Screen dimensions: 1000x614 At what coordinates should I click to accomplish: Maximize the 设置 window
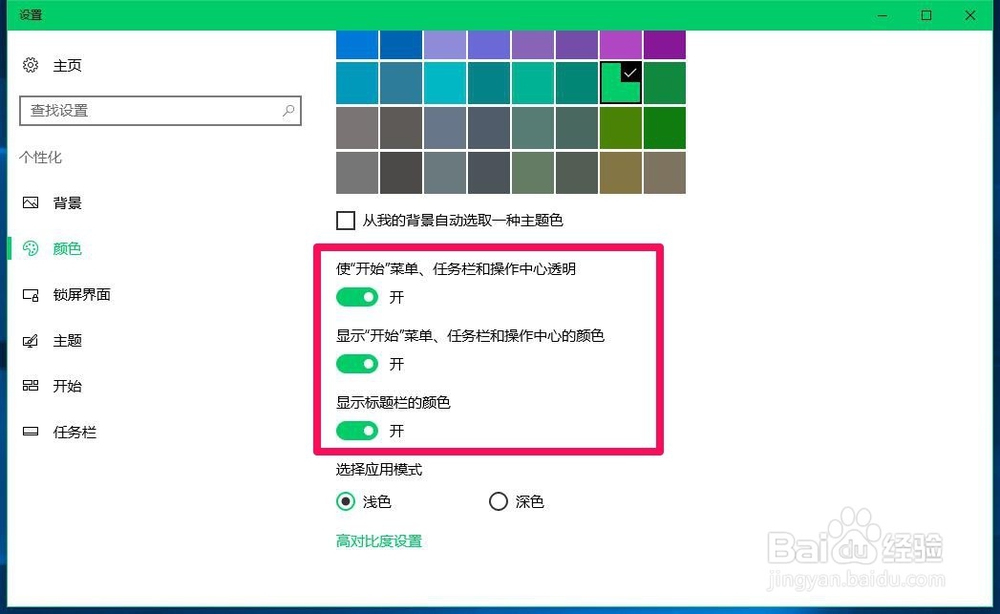point(927,15)
